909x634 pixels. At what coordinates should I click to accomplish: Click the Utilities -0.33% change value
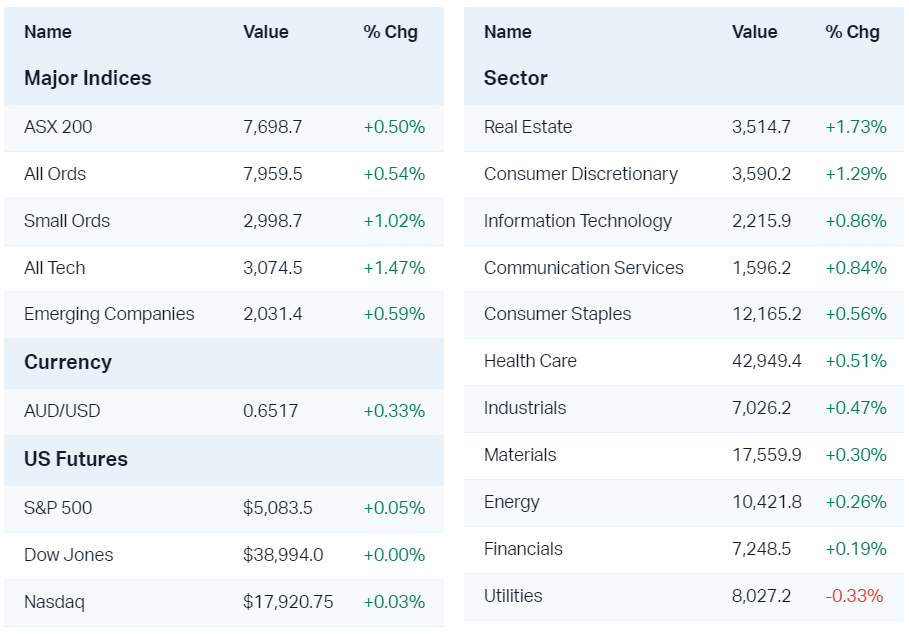854,596
